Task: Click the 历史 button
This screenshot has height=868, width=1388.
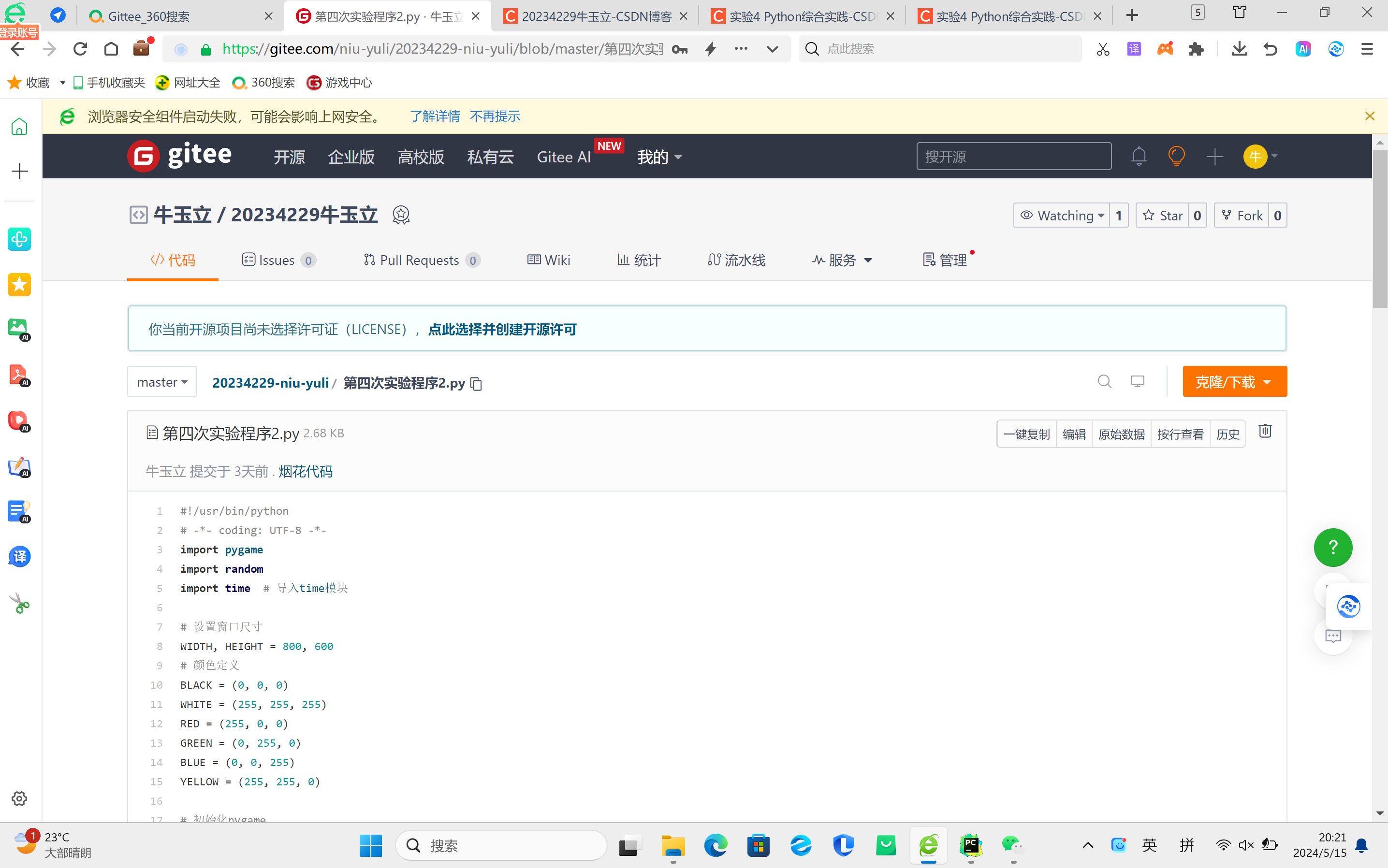Action: [1228, 434]
